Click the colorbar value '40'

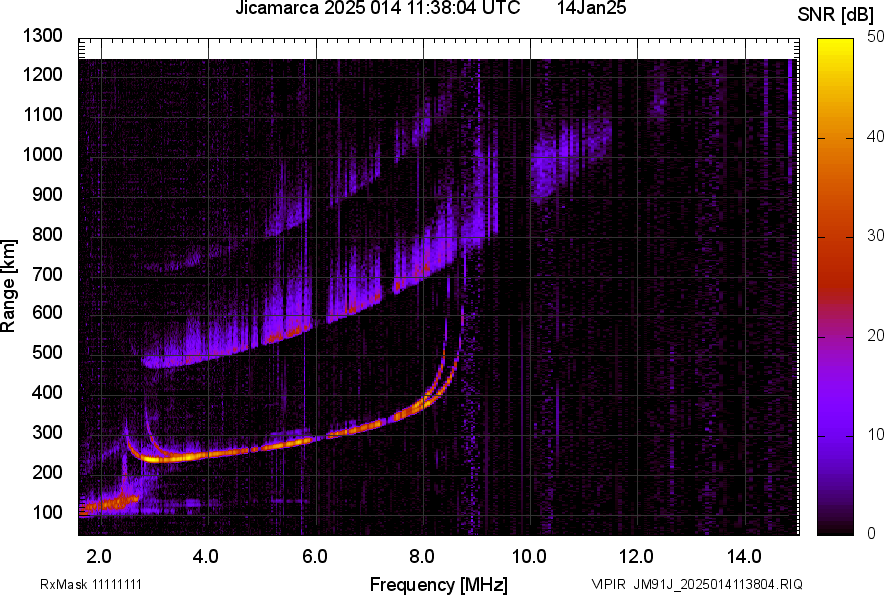coord(876,136)
